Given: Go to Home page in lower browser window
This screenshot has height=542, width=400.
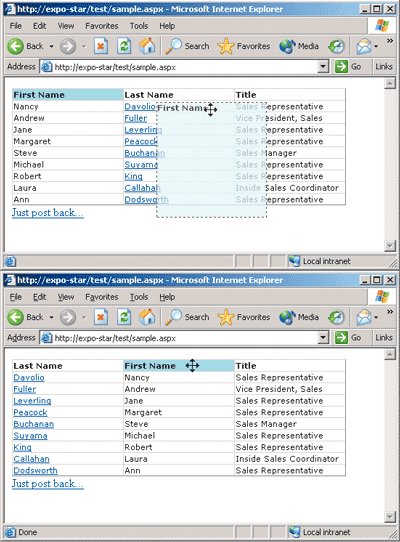Looking at the screenshot, I should click(x=147, y=317).
